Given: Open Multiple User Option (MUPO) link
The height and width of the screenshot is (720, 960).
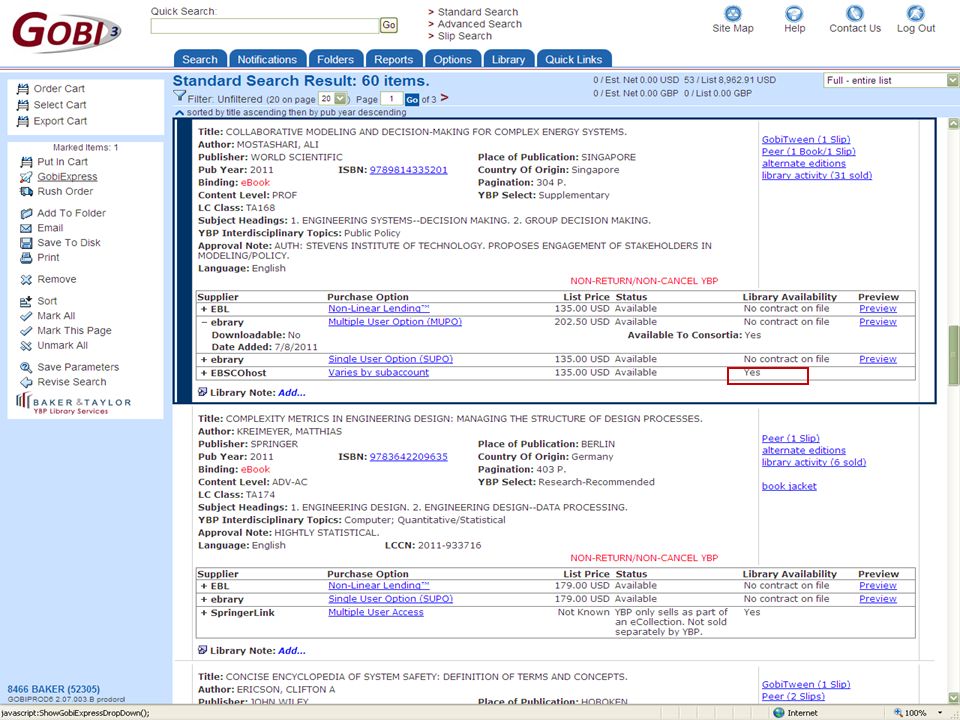Looking at the screenshot, I should tap(395, 322).
